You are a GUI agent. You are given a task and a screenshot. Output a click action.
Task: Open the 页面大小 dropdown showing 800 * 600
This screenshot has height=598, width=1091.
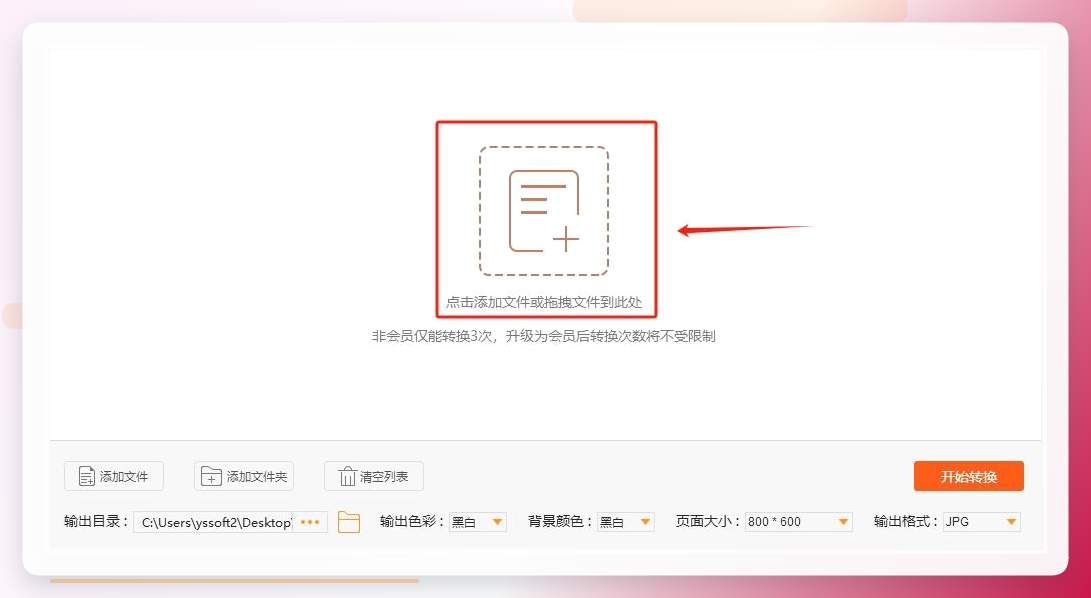799,521
